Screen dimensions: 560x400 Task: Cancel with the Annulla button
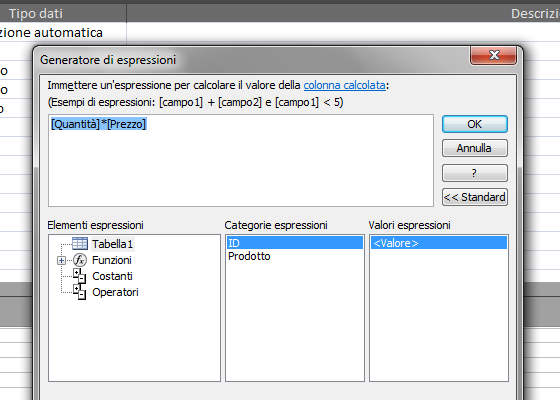click(x=475, y=148)
